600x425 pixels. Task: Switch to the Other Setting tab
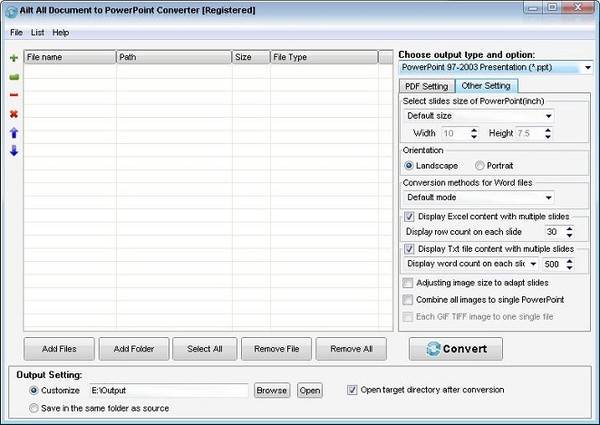tap(486, 86)
